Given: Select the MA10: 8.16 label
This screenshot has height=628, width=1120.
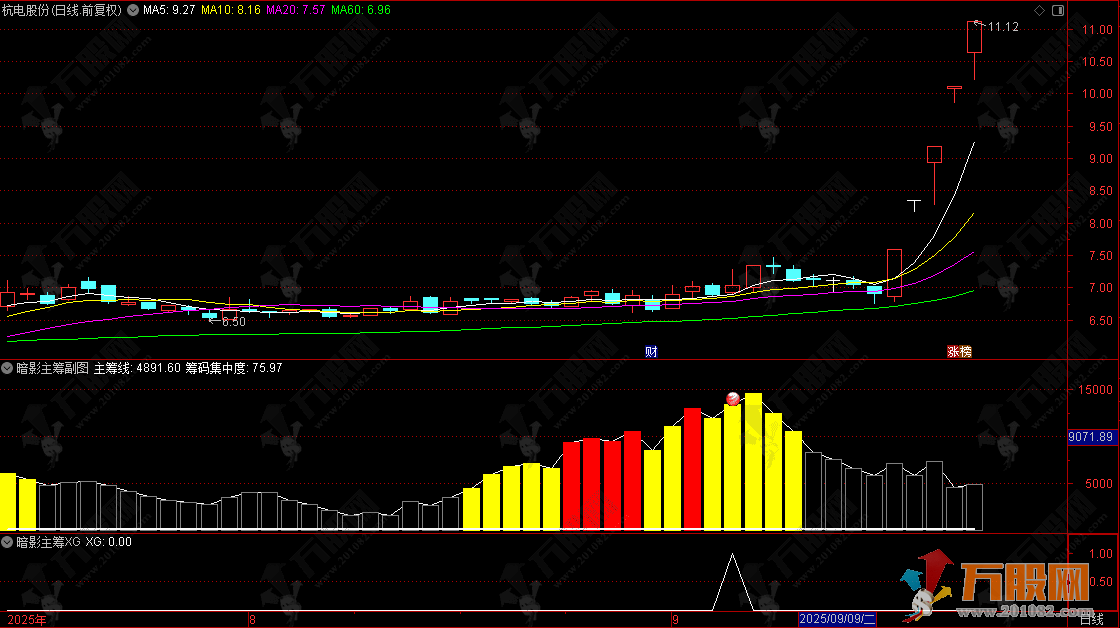Looking at the screenshot, I should tap(231, 10).
